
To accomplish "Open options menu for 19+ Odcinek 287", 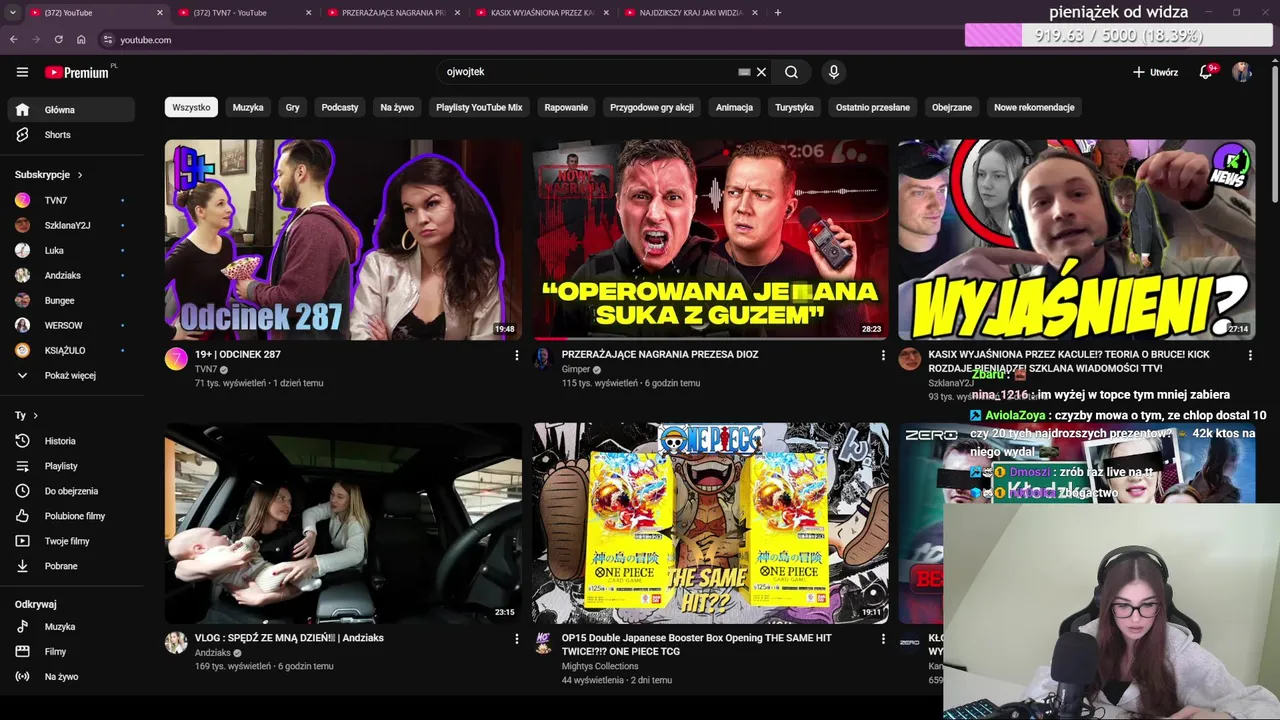I will coord(516,355).
